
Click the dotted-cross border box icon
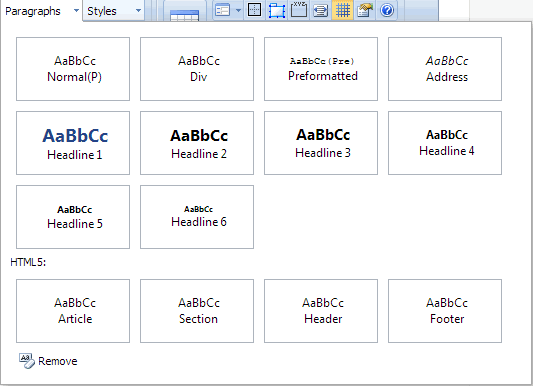255,10
